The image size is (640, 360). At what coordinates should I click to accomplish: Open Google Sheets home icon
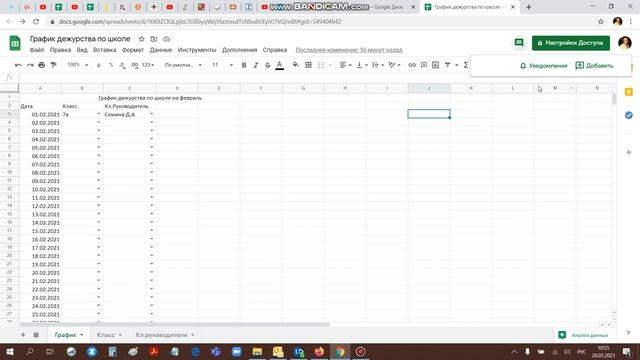click(15, 43)
